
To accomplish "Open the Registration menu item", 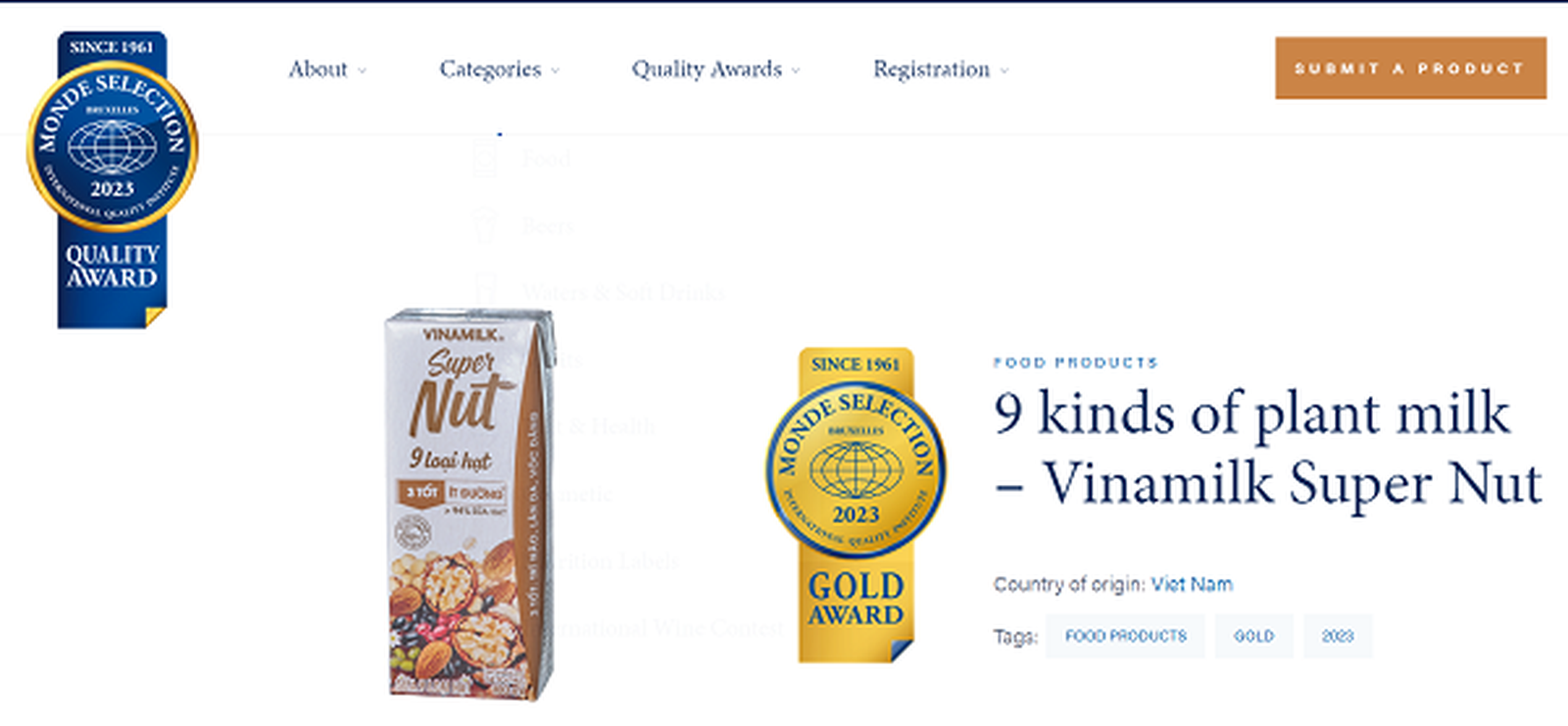I will click(931, 70).
